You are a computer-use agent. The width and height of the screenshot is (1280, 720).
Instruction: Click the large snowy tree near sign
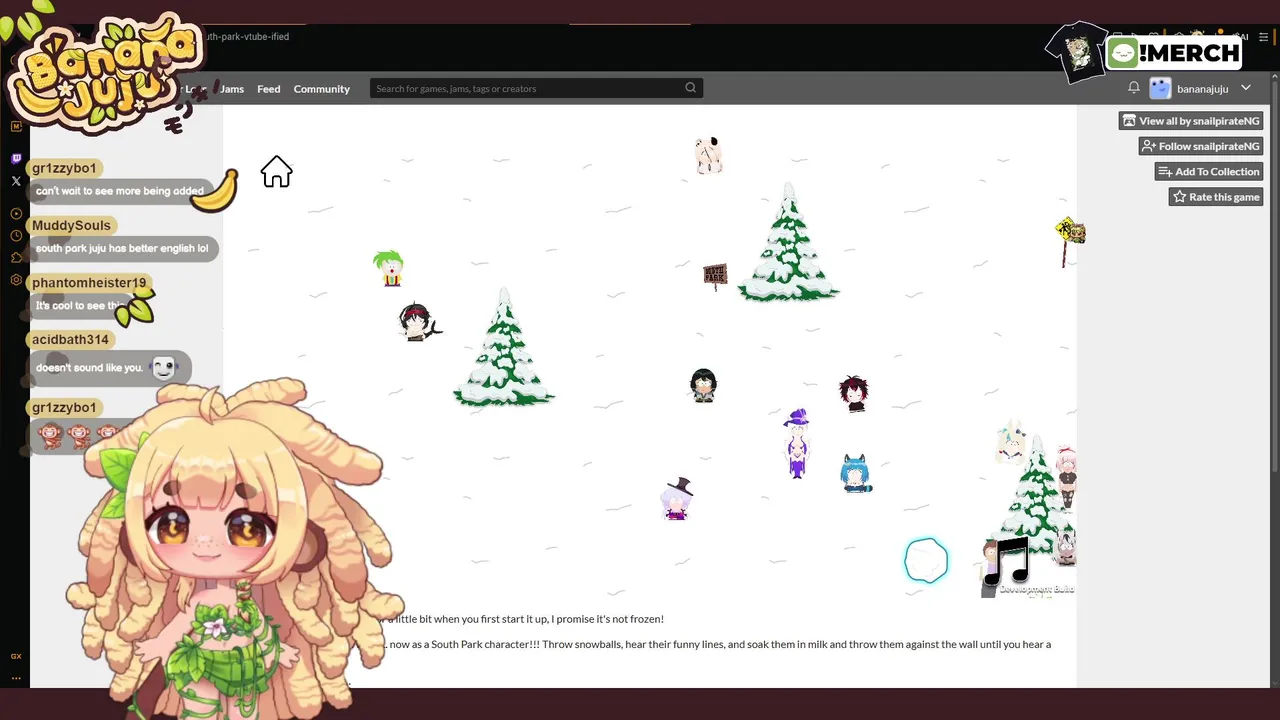point(789,242)
